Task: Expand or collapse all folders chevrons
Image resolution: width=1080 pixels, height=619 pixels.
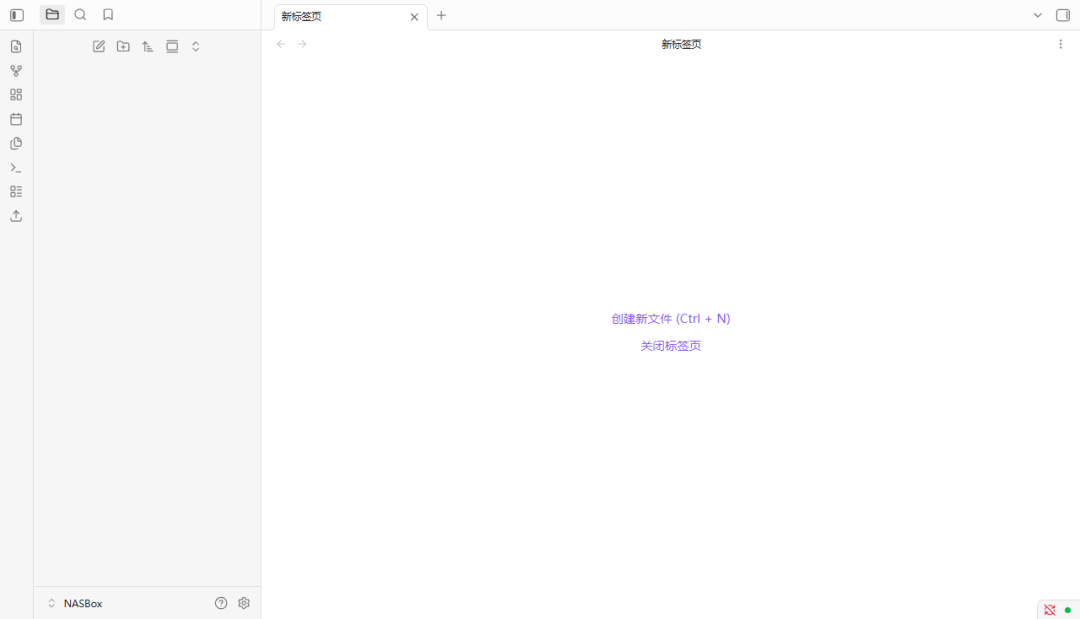Action: coord(196,46)
